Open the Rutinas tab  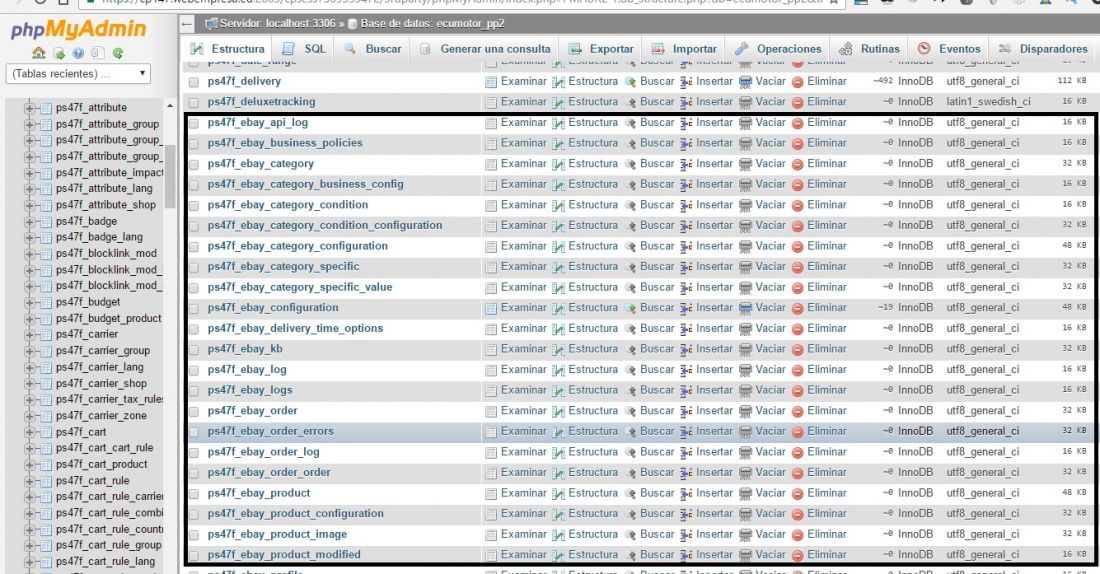(x=869, y=49)
